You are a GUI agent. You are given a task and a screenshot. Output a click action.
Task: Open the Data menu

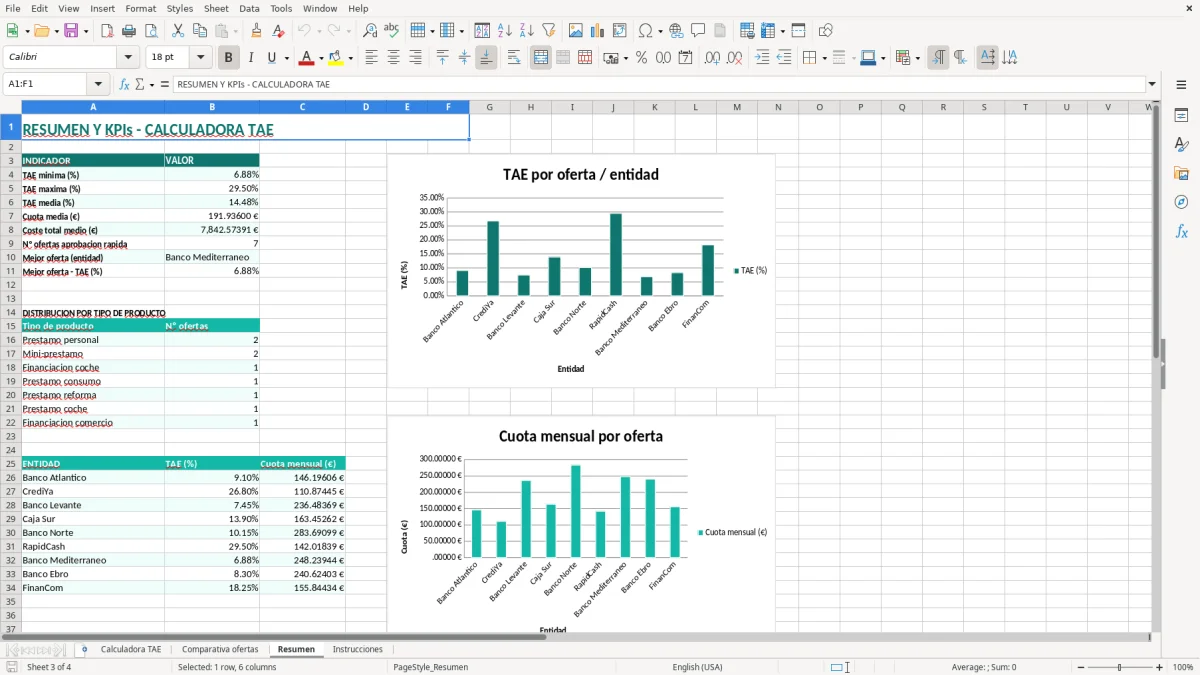[x=249, y=8]
